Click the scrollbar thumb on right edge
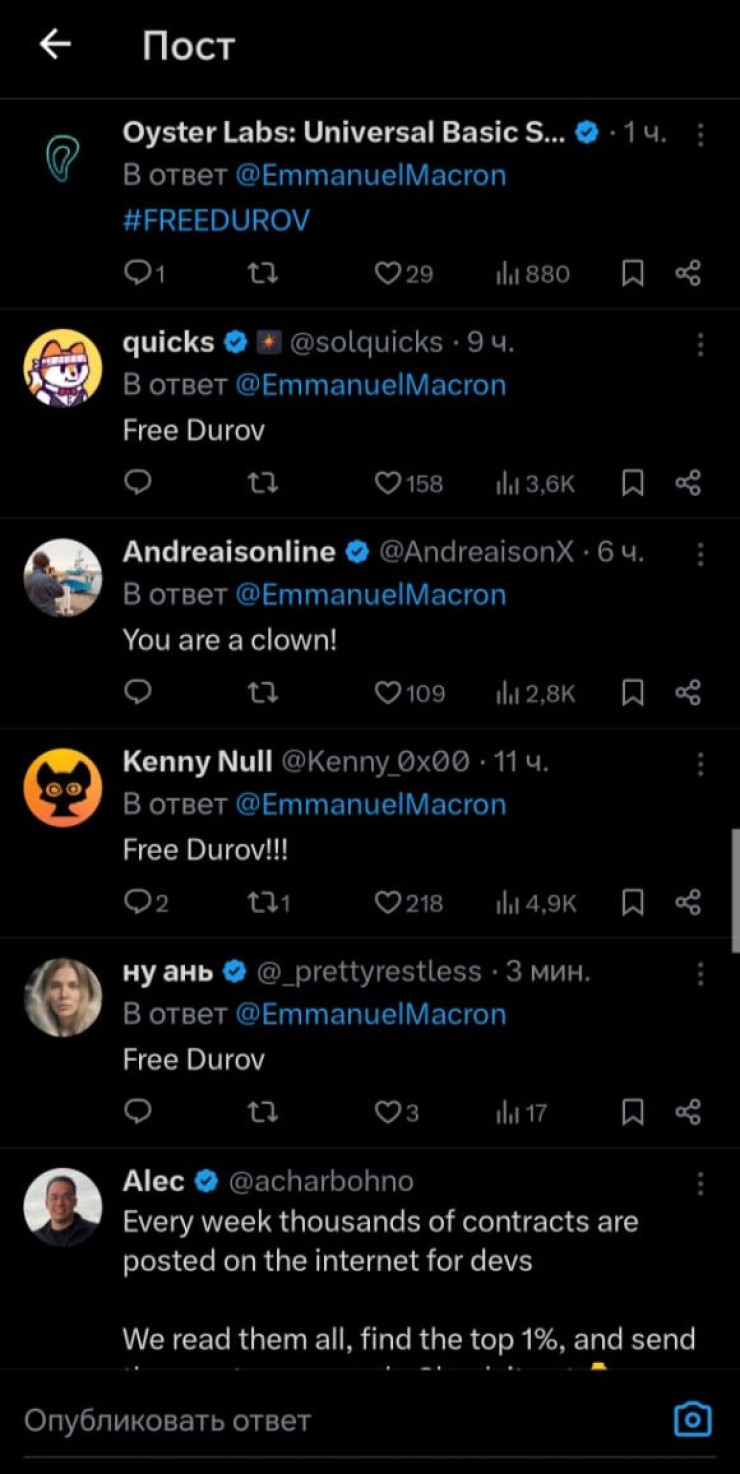The width and height of the screenshot is (740, 1474). (x=735, y=890)
